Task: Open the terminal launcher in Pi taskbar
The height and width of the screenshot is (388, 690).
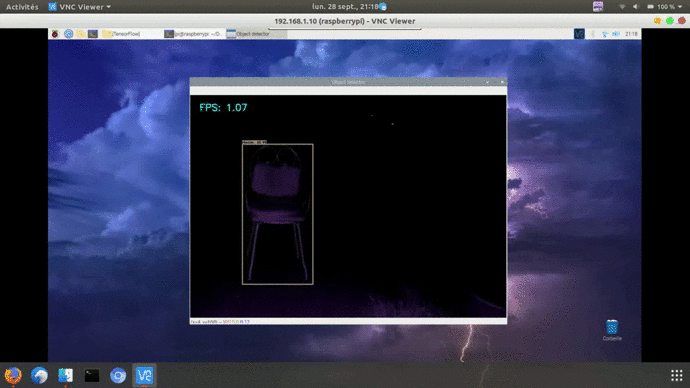Action: pyautogui.click(x=92, y=34)
